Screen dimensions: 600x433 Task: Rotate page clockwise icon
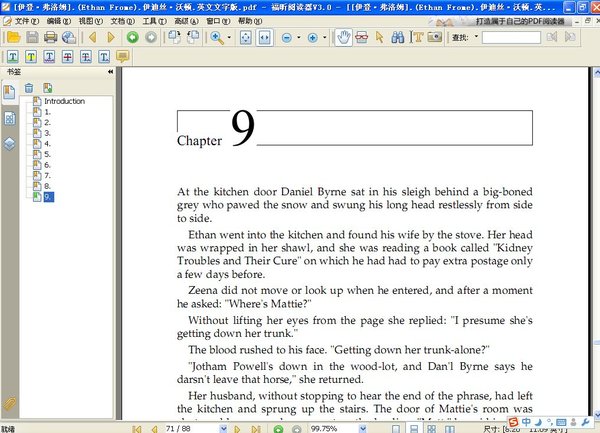tap(193, 37)
